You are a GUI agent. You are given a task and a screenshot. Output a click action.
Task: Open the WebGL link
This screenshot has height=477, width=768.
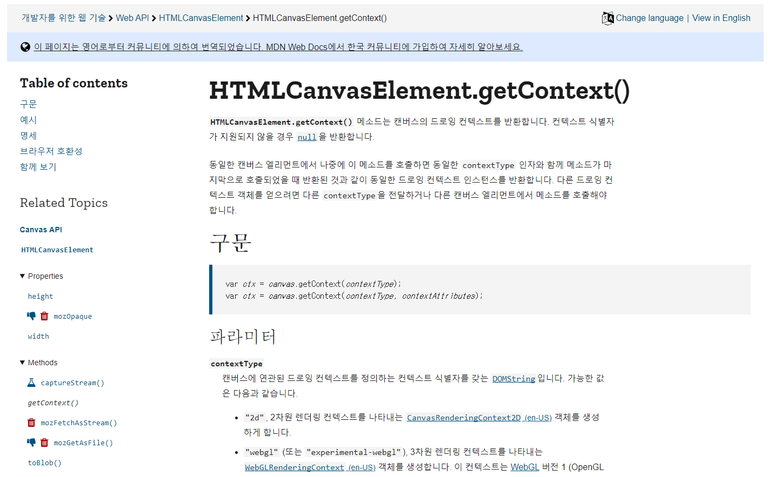click(x=525, y=467)
